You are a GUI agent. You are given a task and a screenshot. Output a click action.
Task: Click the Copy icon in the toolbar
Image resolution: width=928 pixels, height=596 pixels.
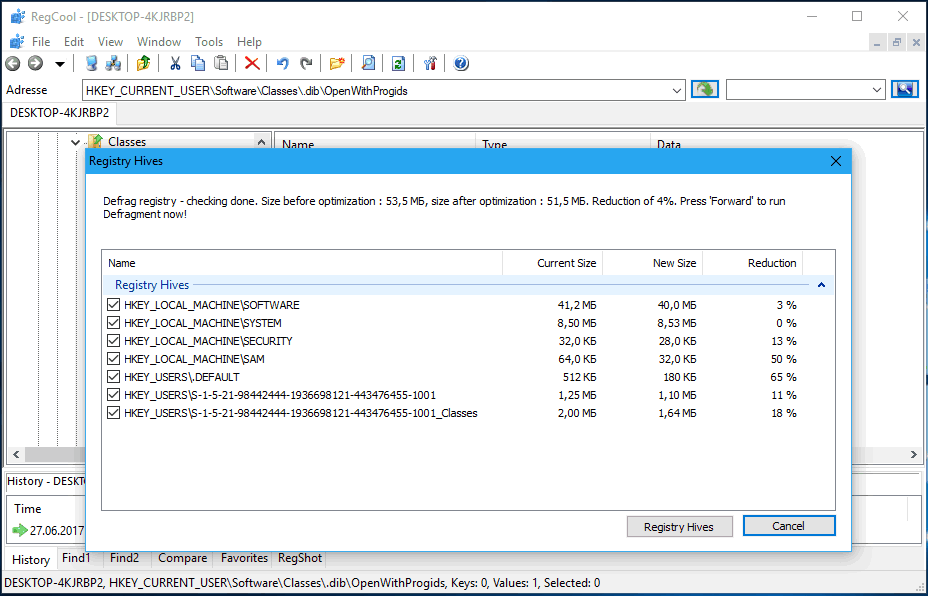tap(198, 63)
